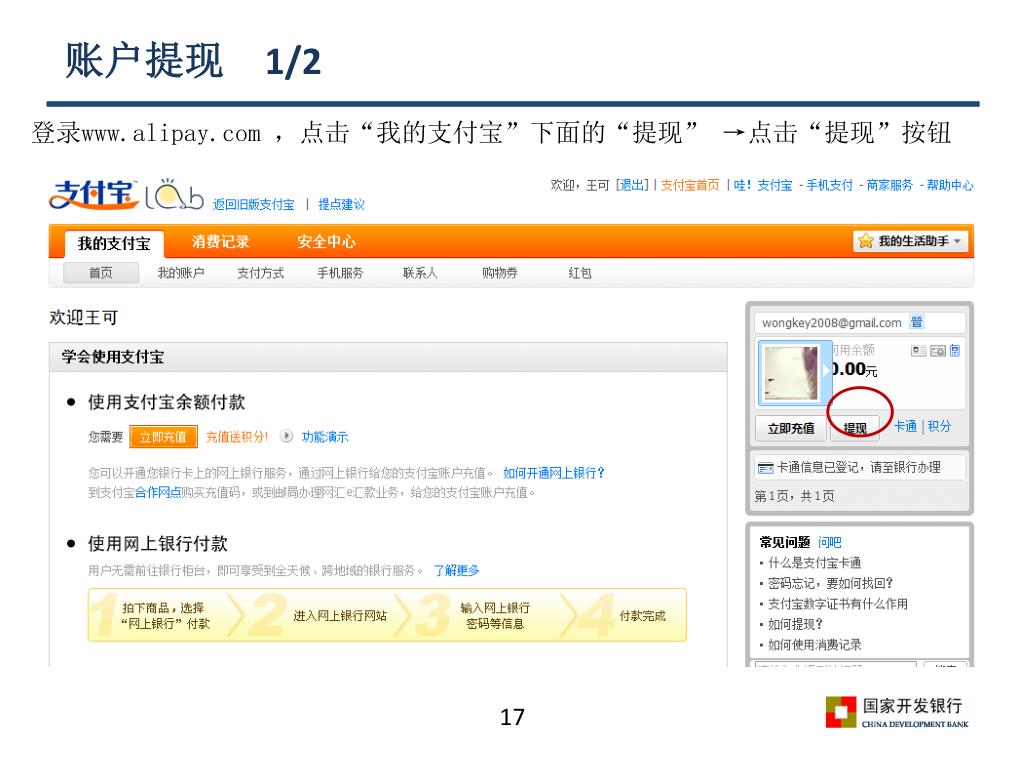The width and height of the screenshot is (1024, 768).
Task: Select 联系人 in the sub-navigation
Action: point(420,273)
